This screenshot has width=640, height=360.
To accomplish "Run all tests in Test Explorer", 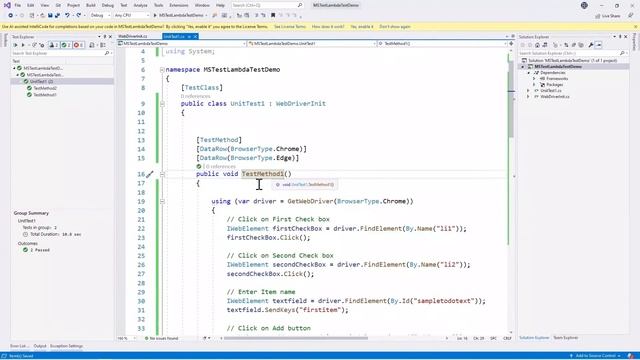I will [x=16, y=45].
